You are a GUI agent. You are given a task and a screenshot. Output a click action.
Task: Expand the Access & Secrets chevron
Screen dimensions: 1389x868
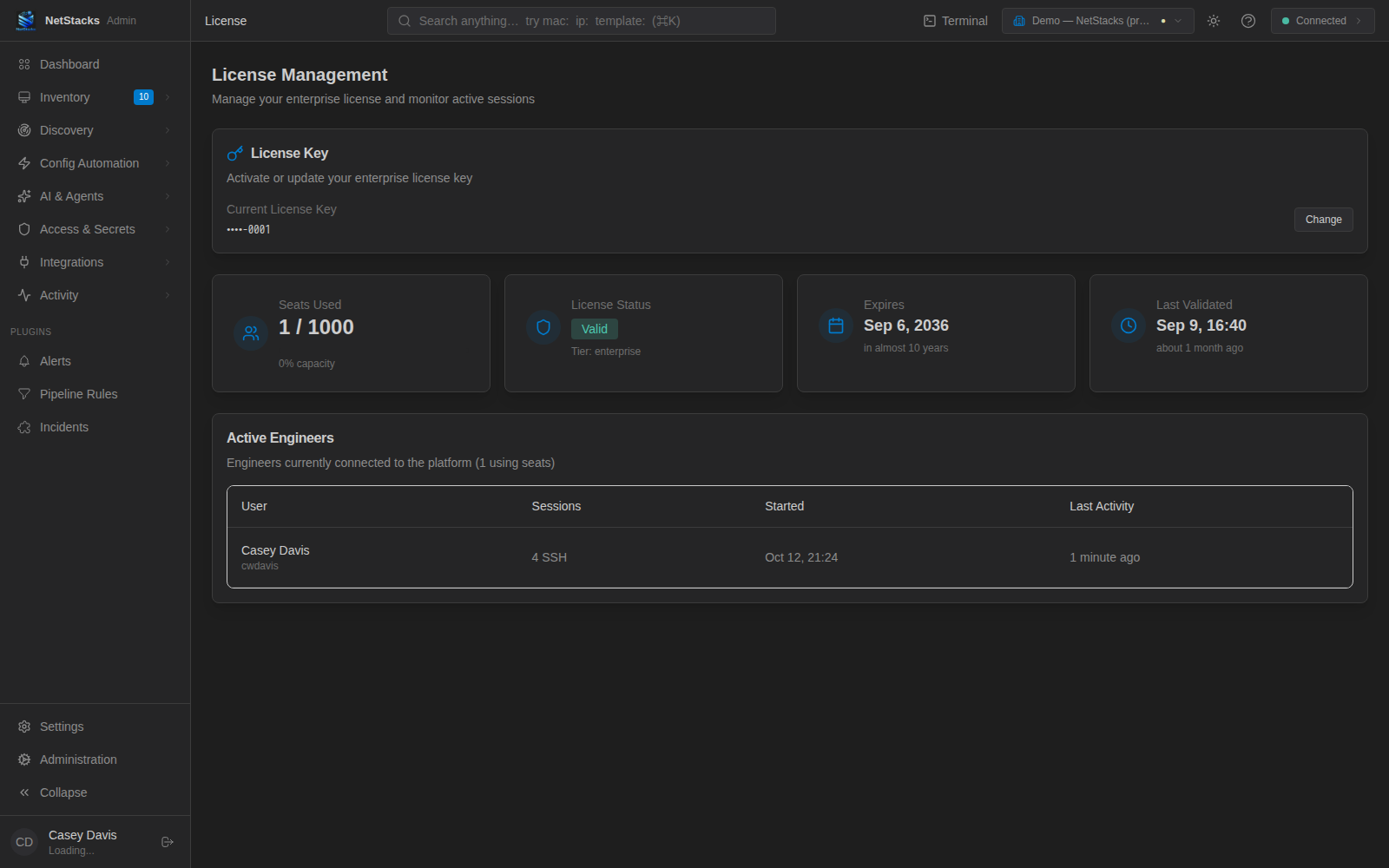168,229
